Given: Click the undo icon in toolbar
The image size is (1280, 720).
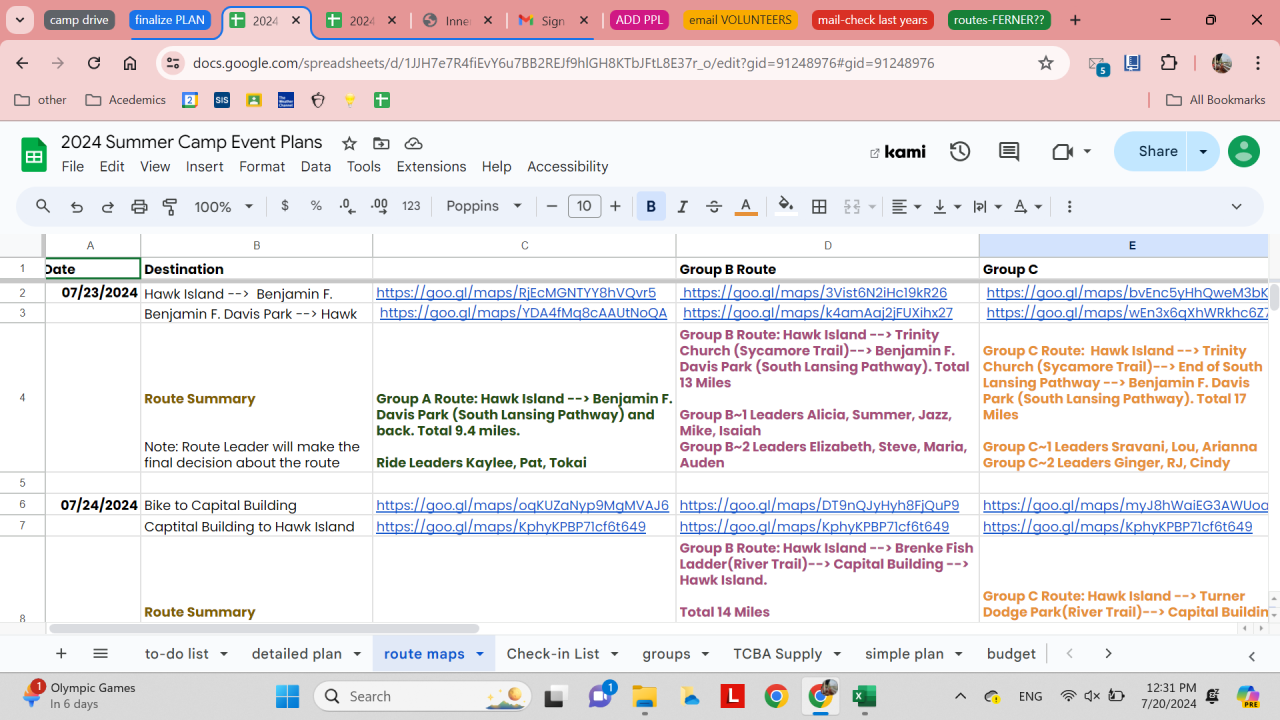Looking at the screenshot, I should pos(76,207).
